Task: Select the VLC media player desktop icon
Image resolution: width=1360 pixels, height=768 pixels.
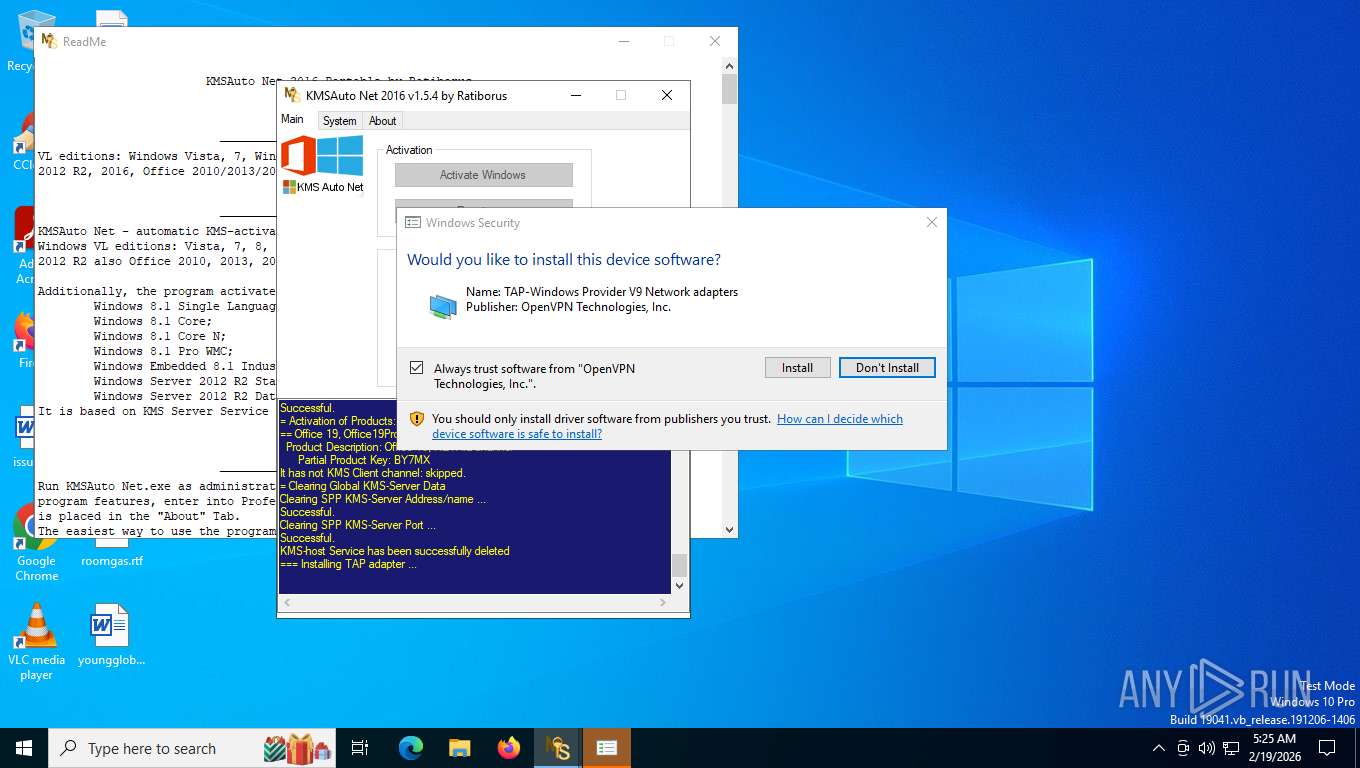Action: (x=36, y=642)
